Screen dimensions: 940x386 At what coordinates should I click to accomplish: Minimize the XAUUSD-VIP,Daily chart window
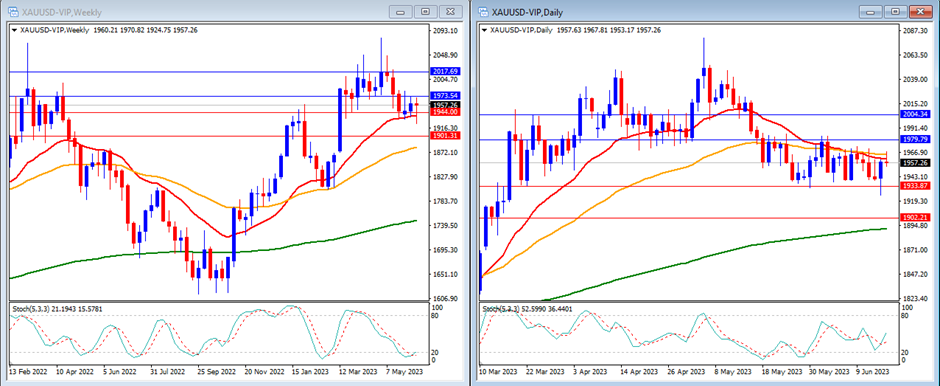coord(870,11)
